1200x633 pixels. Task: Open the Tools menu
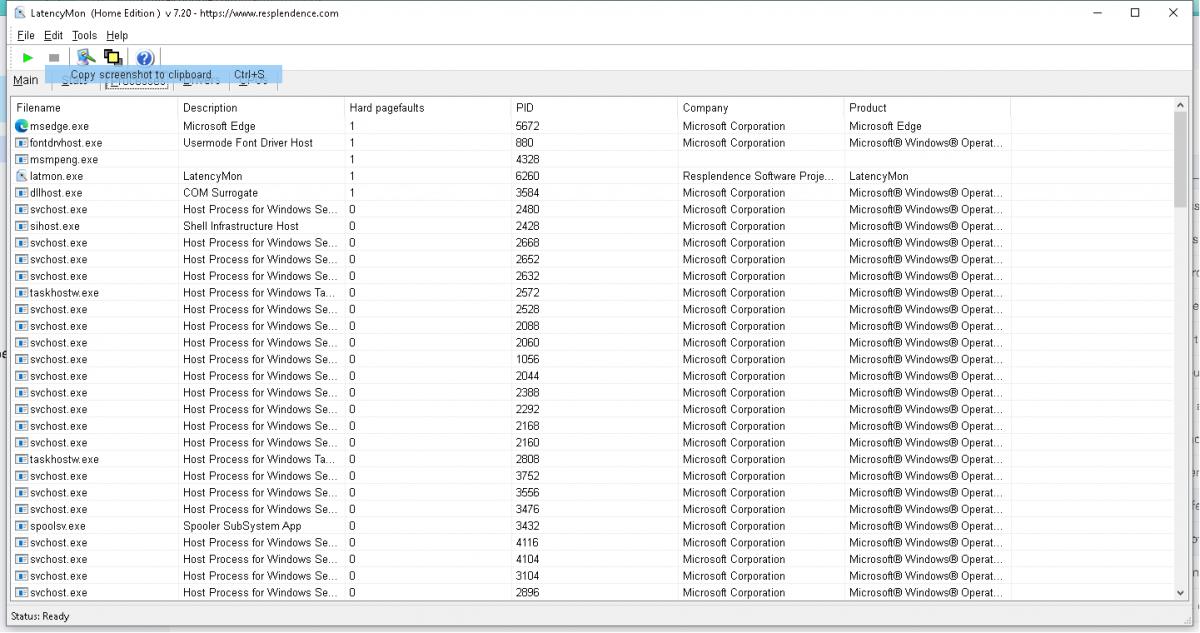point(84,35)
